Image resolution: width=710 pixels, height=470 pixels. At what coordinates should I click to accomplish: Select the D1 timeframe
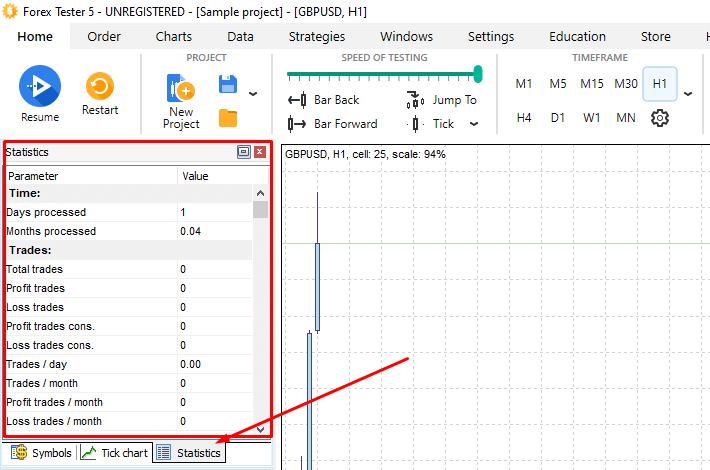click(x=558, y=118)
